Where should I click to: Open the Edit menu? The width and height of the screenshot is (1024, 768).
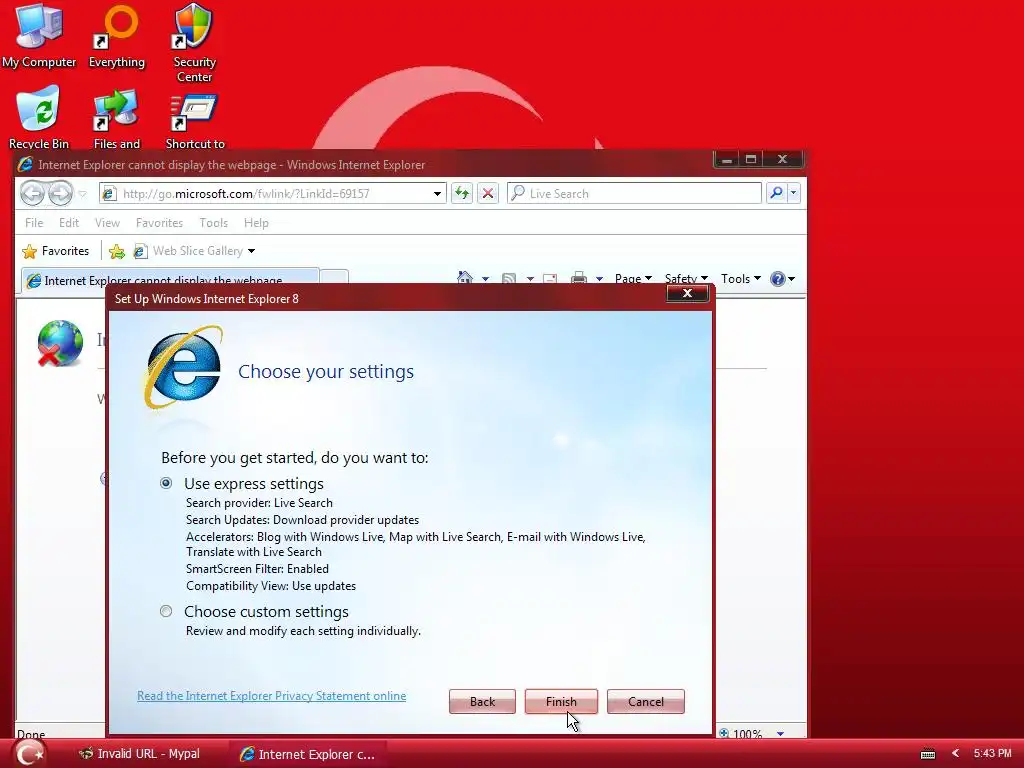69,223
